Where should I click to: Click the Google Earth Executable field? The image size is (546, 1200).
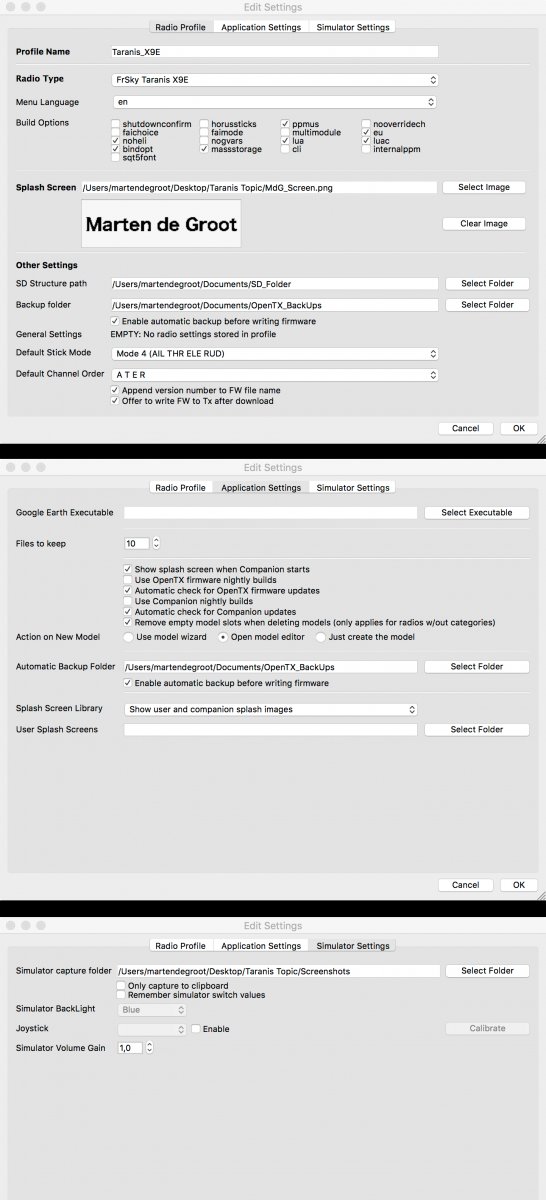point(270,512)
